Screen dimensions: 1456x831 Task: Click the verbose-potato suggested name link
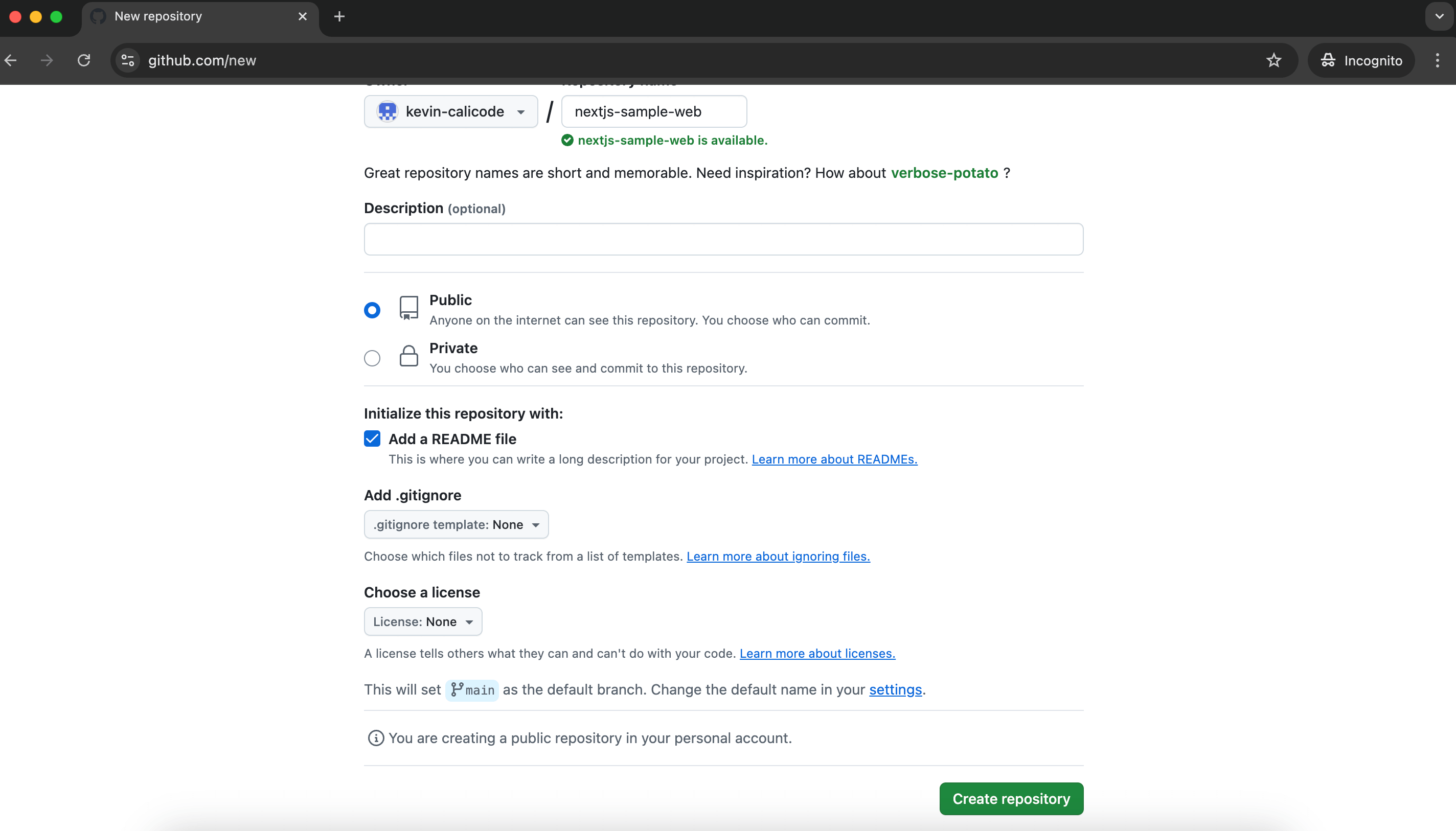945,172
